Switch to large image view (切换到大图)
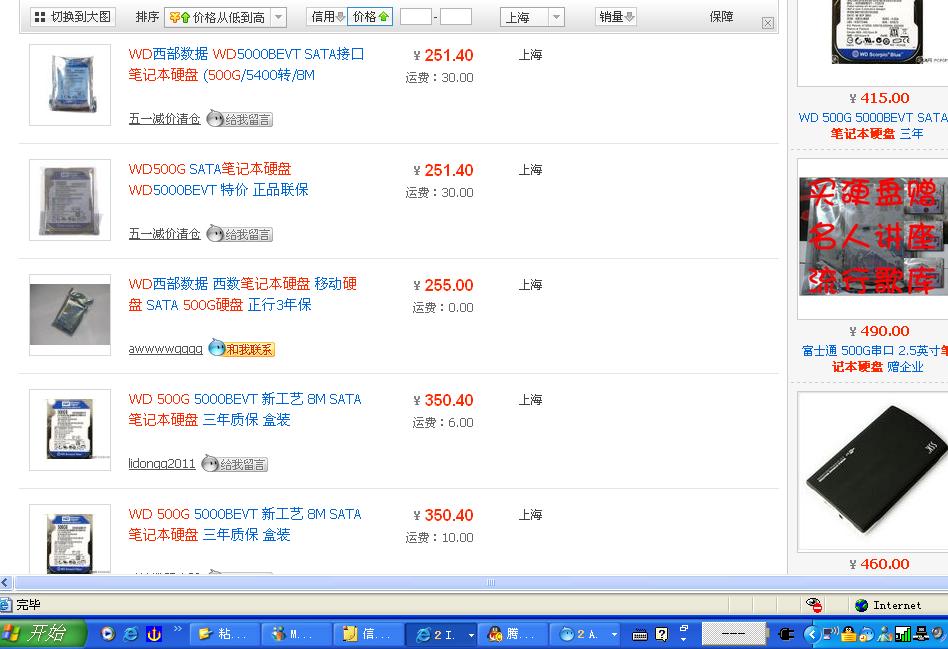 pyautogui.click(x=73, y=17)
